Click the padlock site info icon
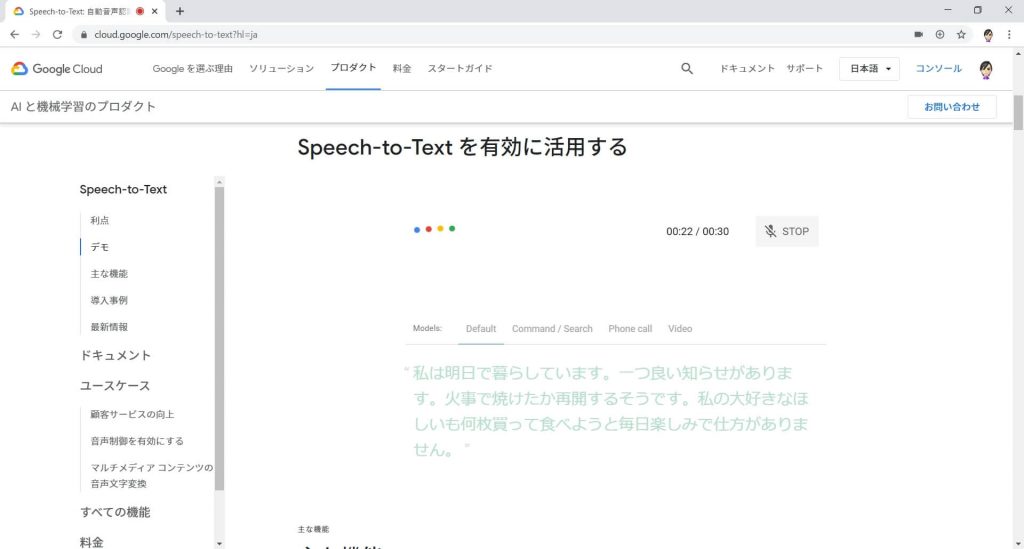The image size is (1024, 549). click(84, 35)
